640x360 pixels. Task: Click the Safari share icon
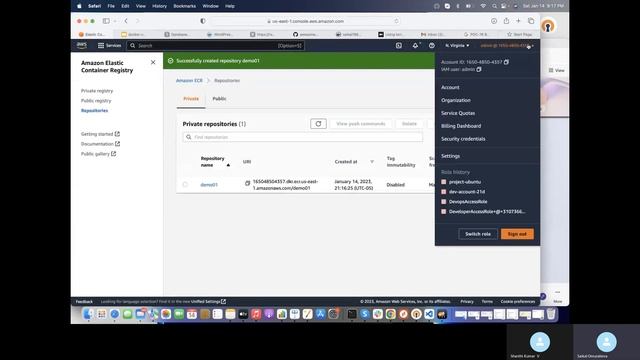pos(506,21)
